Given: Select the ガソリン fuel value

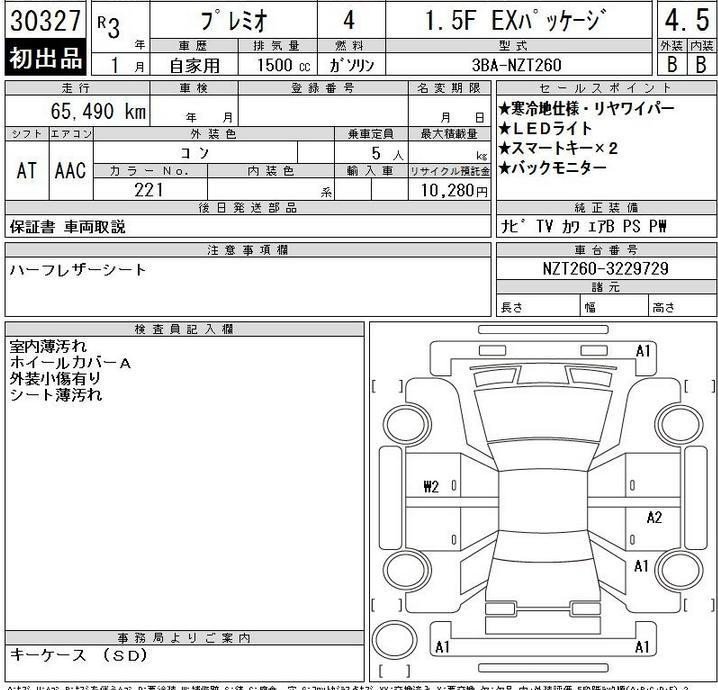Looking at the screenshot, I should click(352, 65).
